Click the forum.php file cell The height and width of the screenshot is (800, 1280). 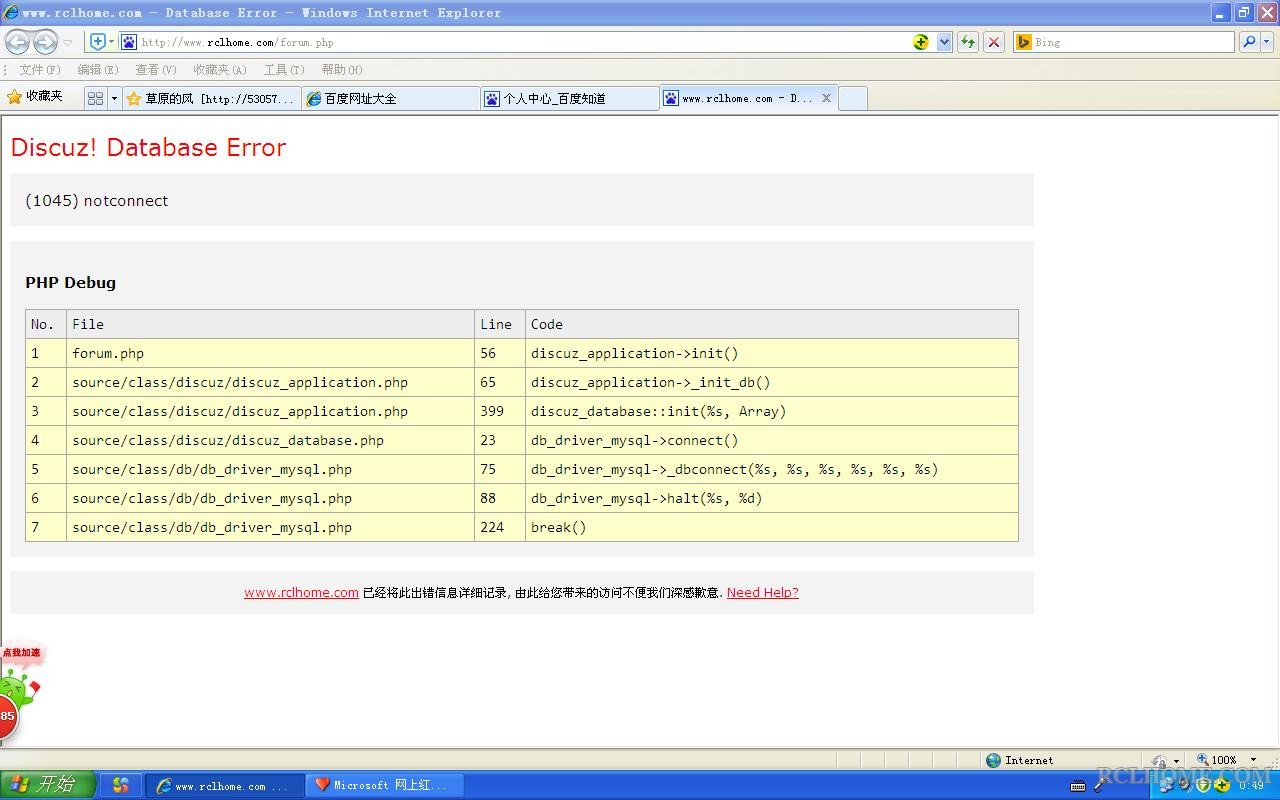[270, 353]
